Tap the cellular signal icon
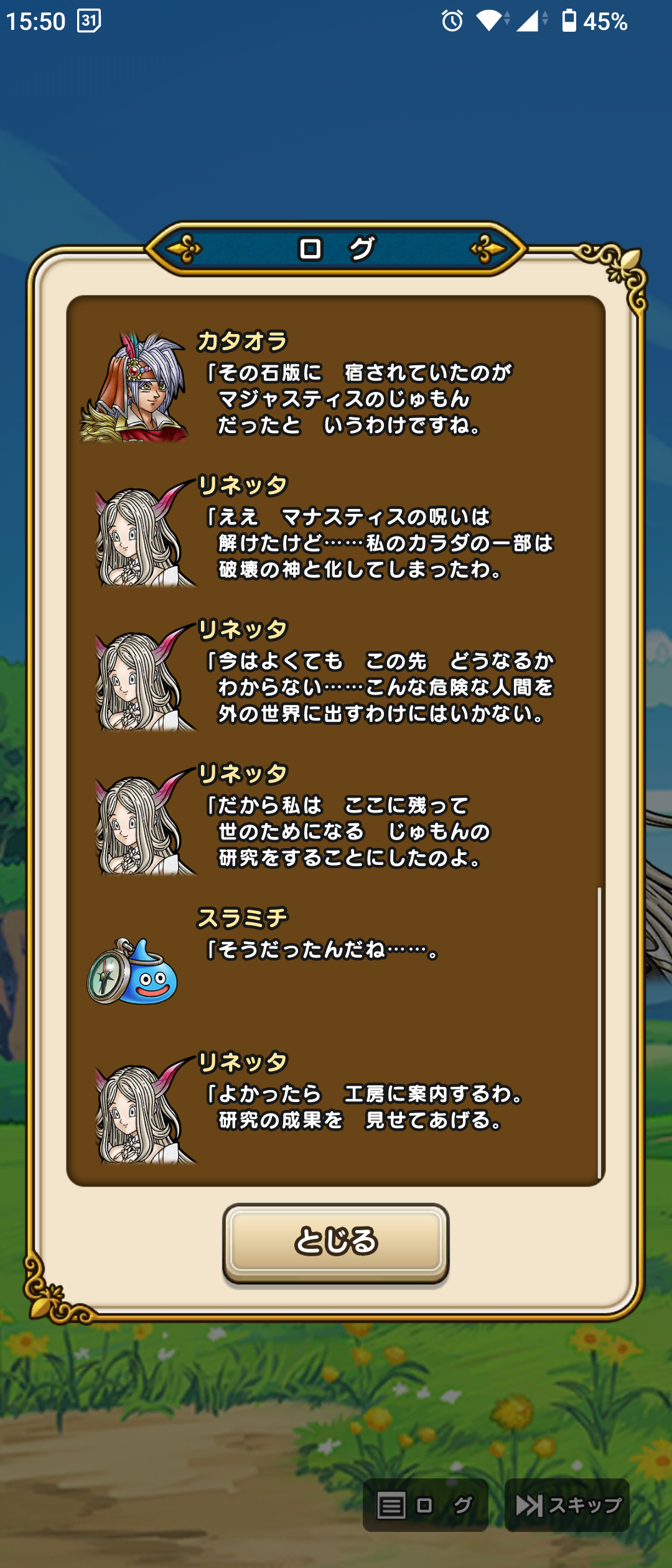 point(531,21)
